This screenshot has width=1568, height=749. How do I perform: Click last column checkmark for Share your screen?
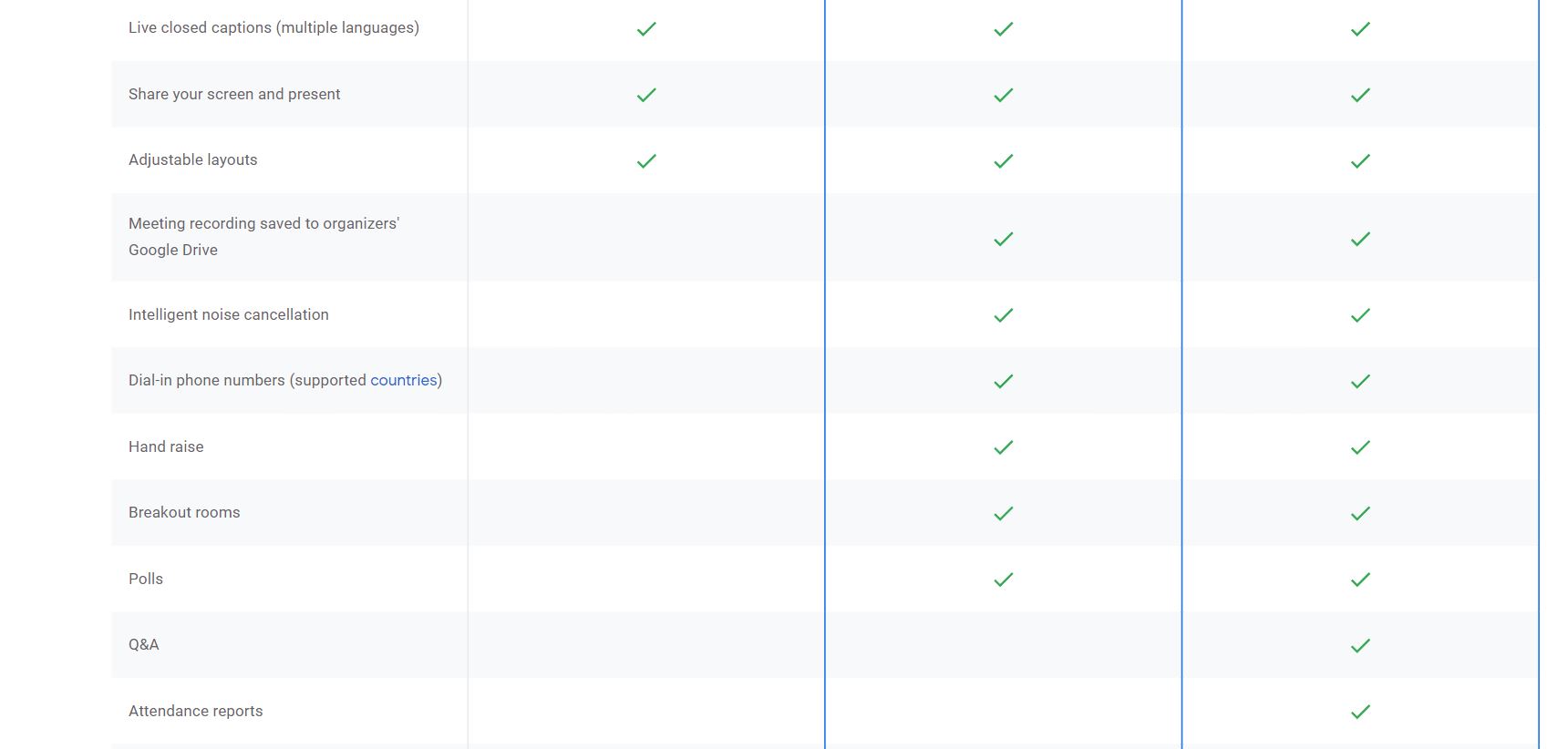(x=1360, y=95)
